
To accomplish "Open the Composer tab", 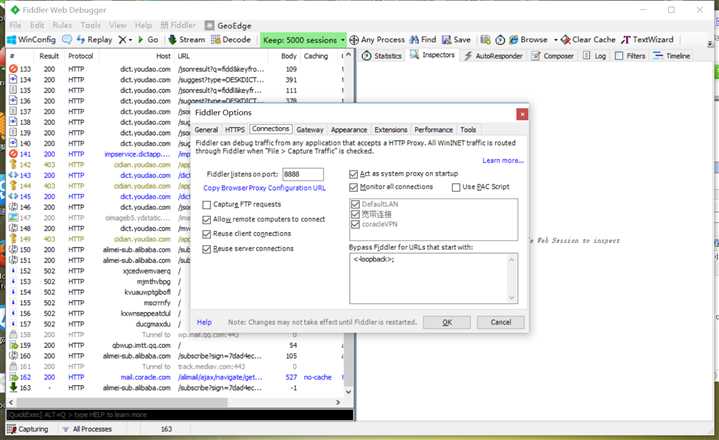I will pos(553,56).
